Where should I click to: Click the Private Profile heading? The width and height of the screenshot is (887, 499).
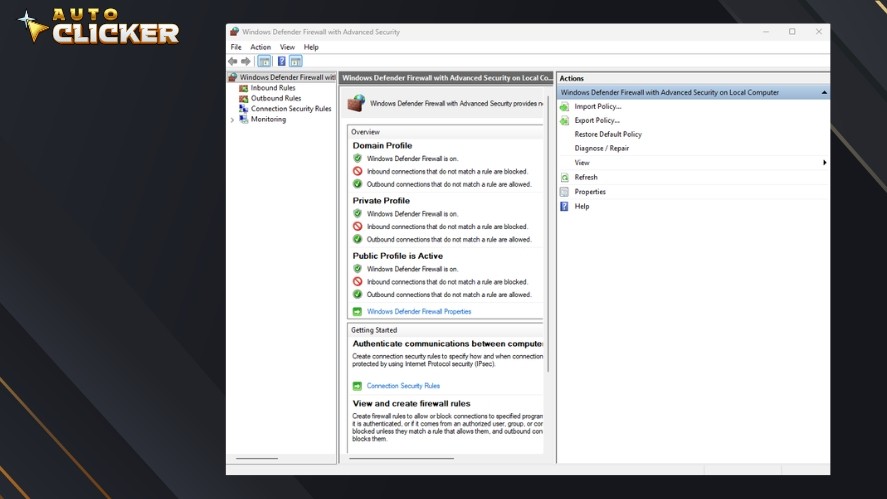pyautogui.click(x=381, y=201)
